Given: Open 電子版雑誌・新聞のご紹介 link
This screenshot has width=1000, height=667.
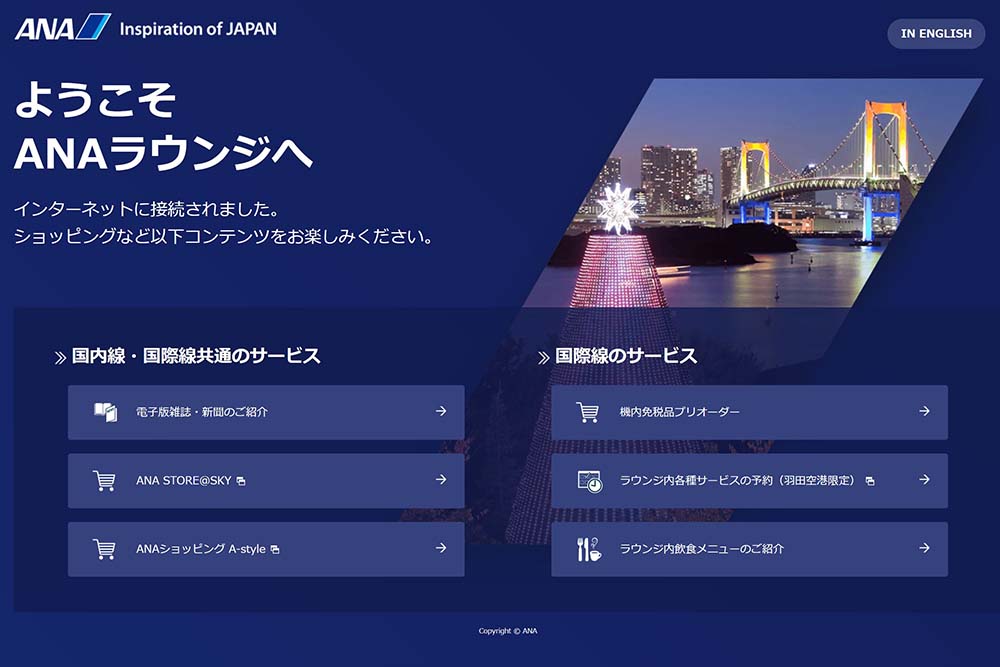Looking at the screenshot, I should [266, 412].
